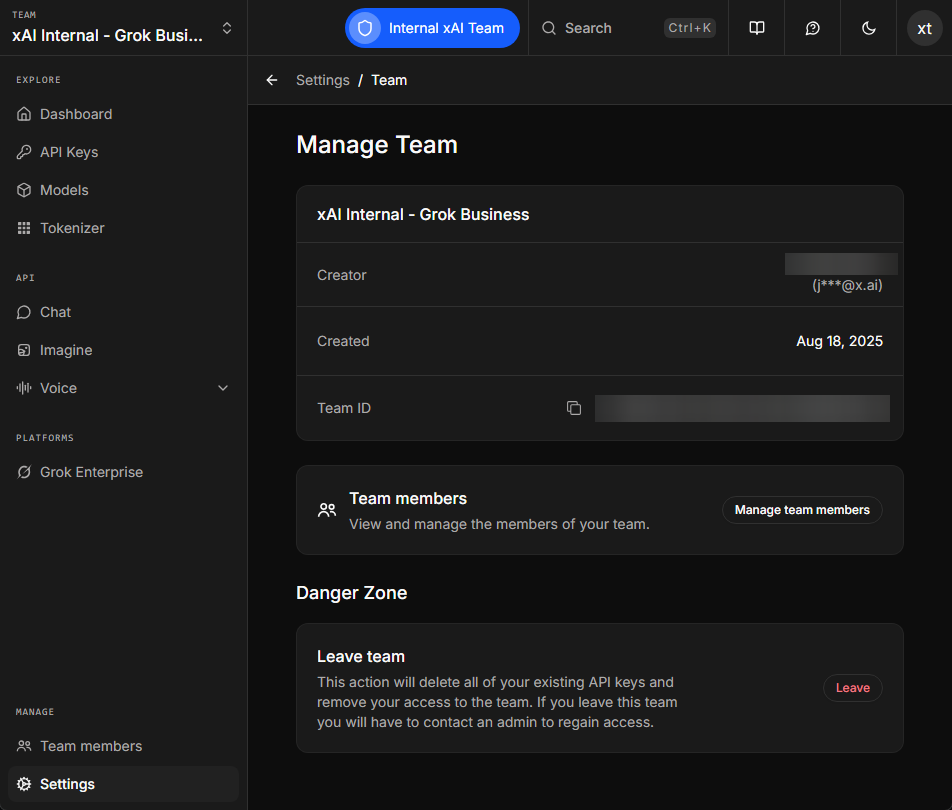Open the team switcher dropdown
The image size is (952, 810).
[123, 28]
